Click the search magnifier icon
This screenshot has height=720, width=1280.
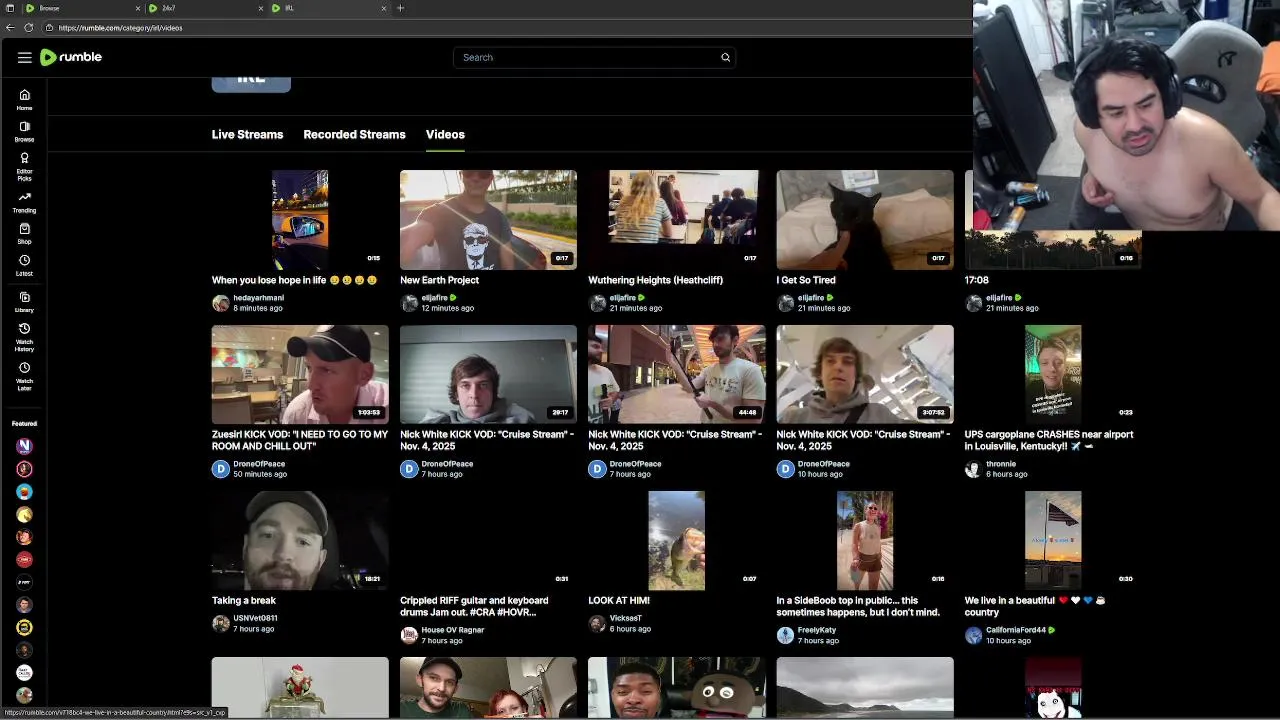(x=726, y=57)
